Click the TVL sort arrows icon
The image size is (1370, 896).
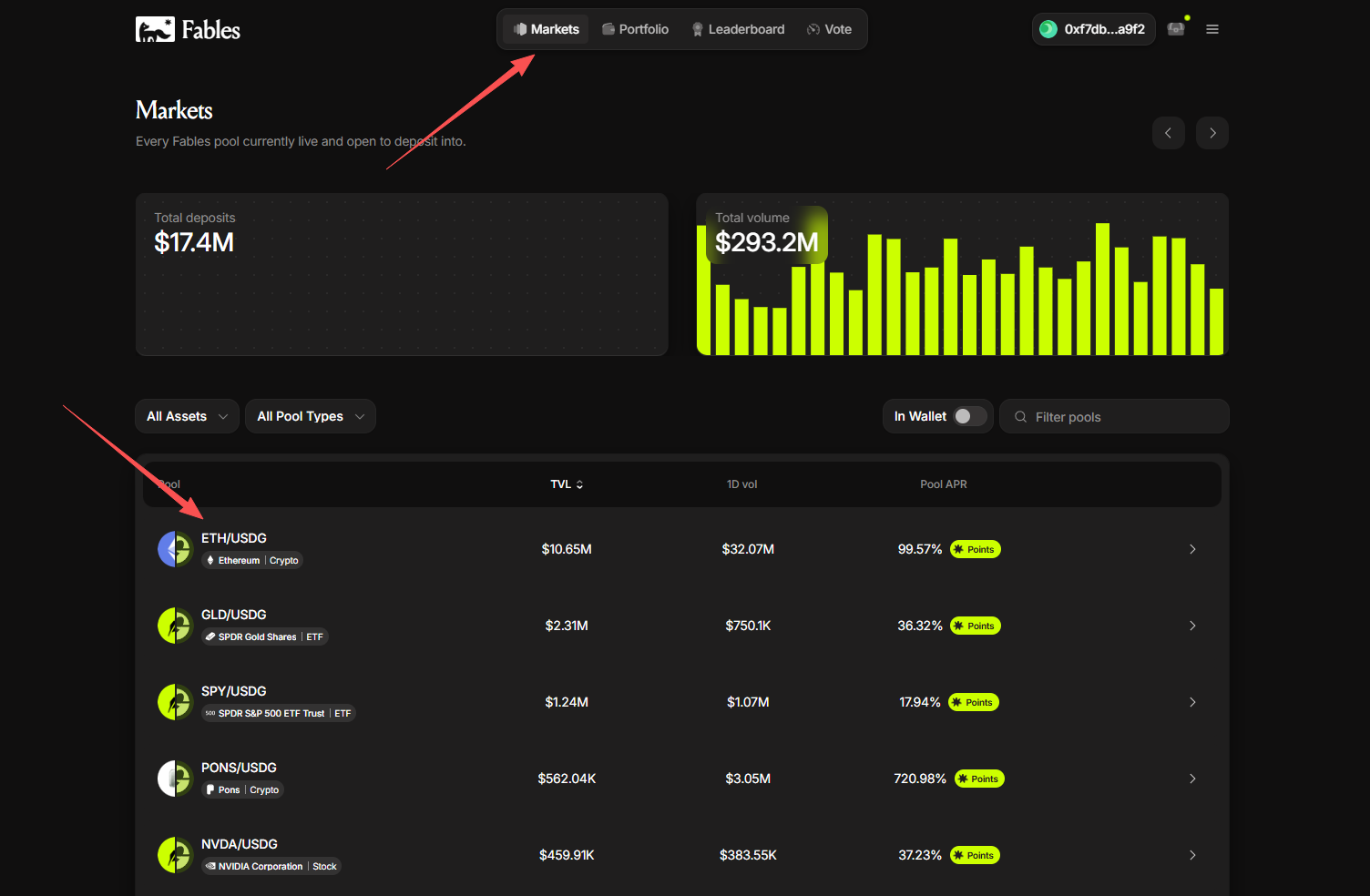(579, 484)
